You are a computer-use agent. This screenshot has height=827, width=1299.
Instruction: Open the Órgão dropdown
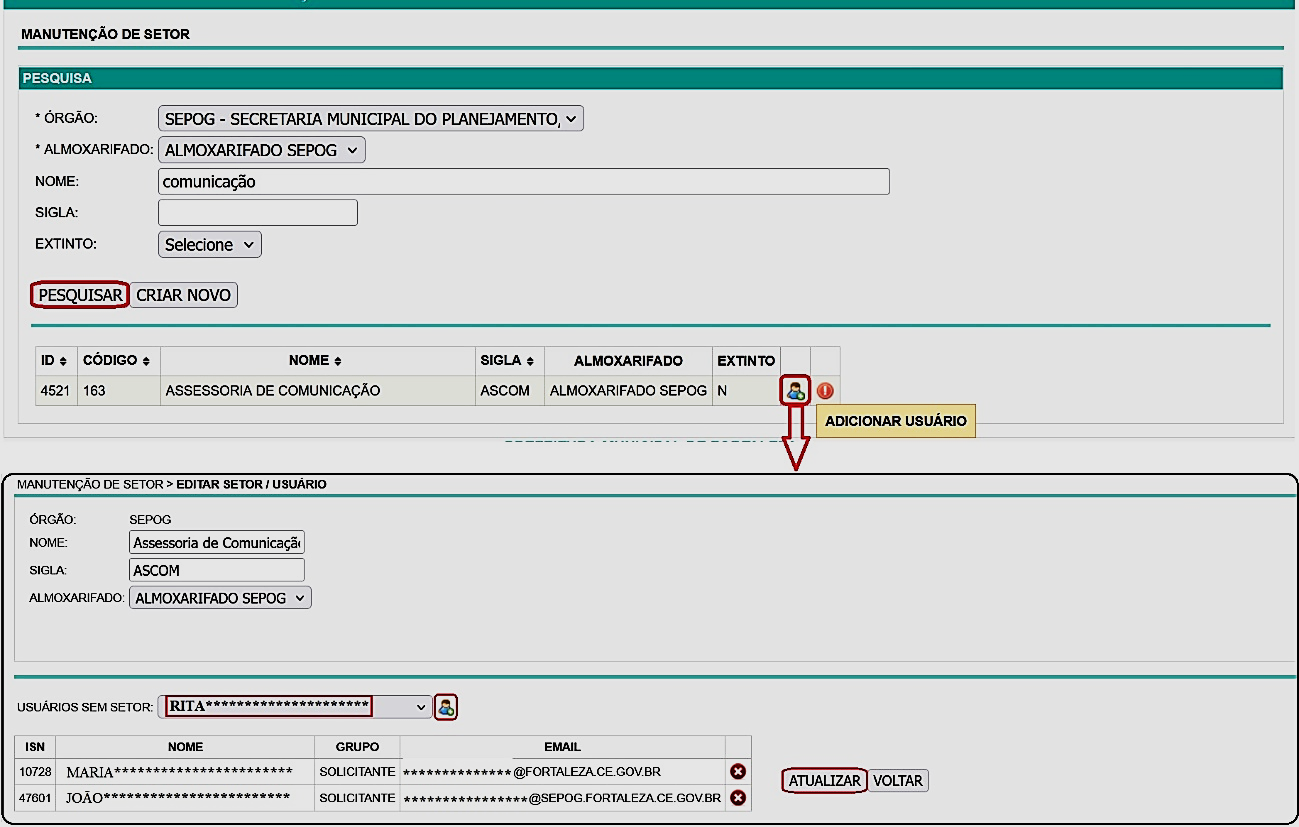click(x=371, y=119)
